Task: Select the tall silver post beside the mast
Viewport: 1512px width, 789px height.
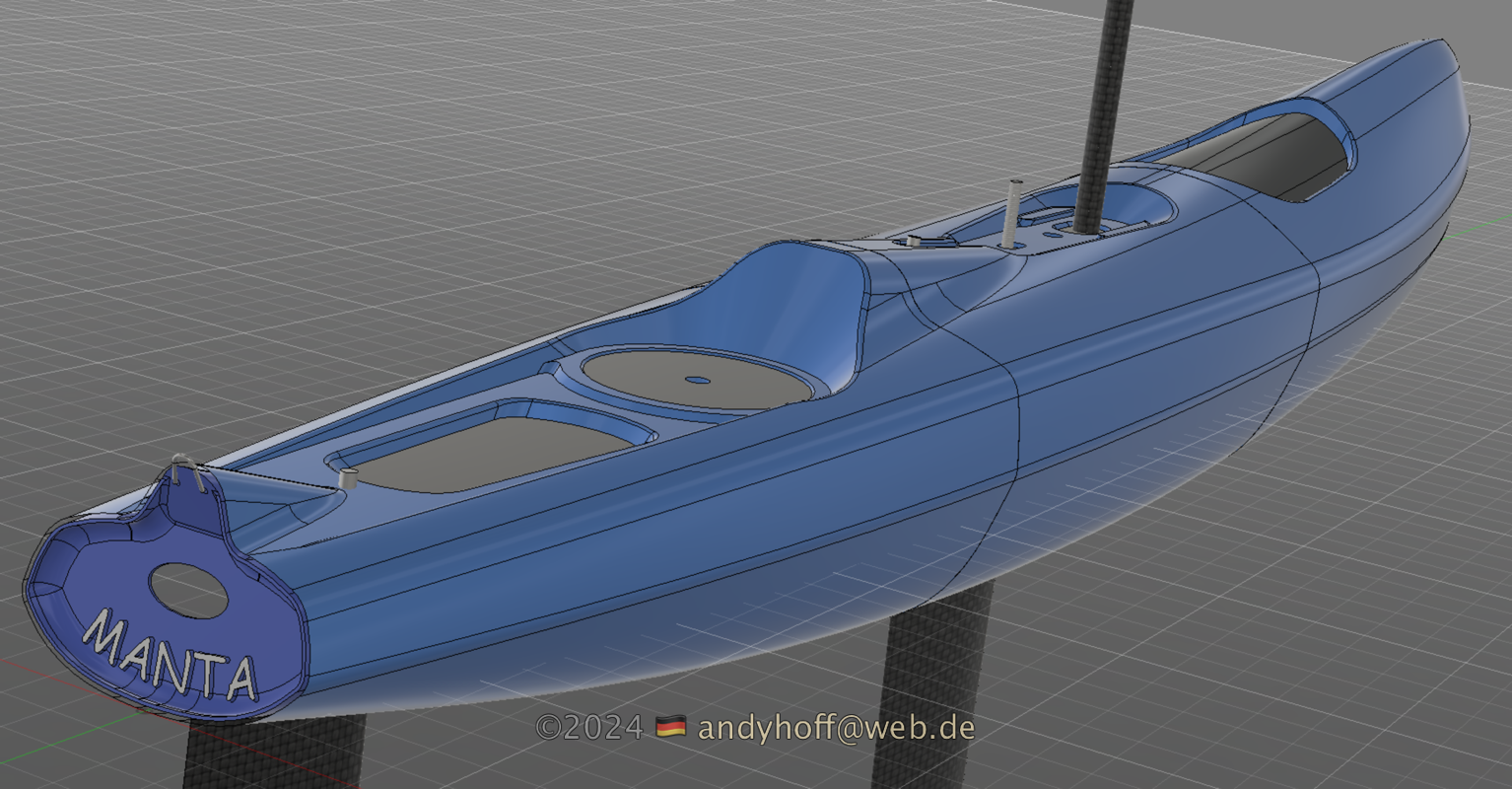Action: coord(1013,211)
